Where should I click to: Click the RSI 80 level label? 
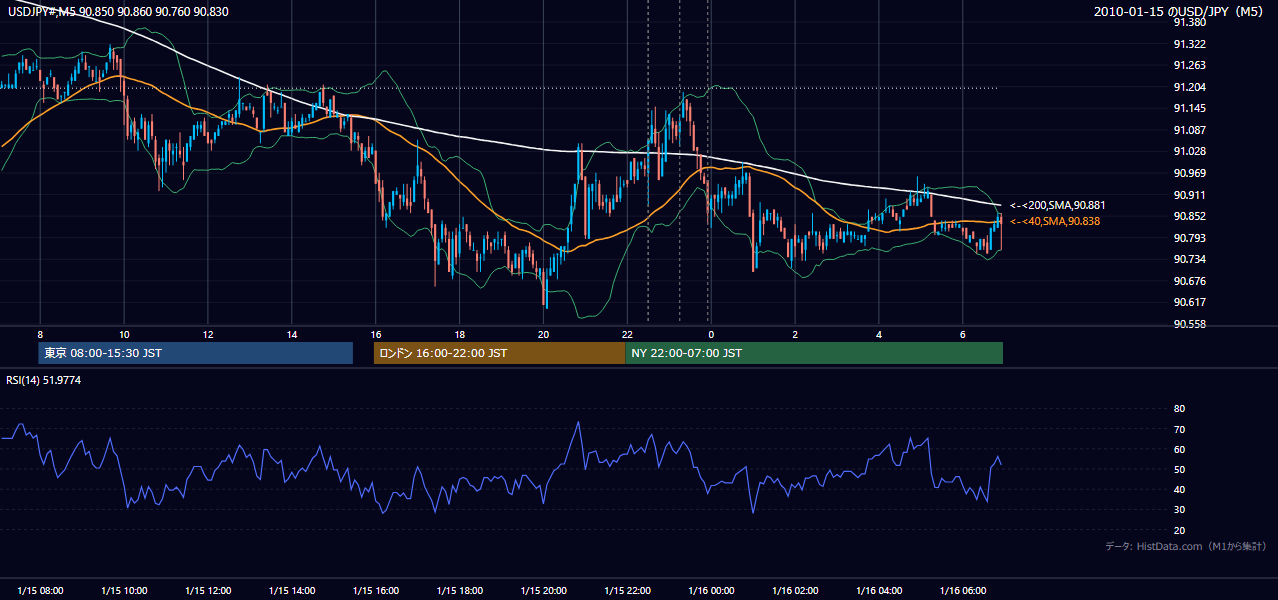point(1179,409)
